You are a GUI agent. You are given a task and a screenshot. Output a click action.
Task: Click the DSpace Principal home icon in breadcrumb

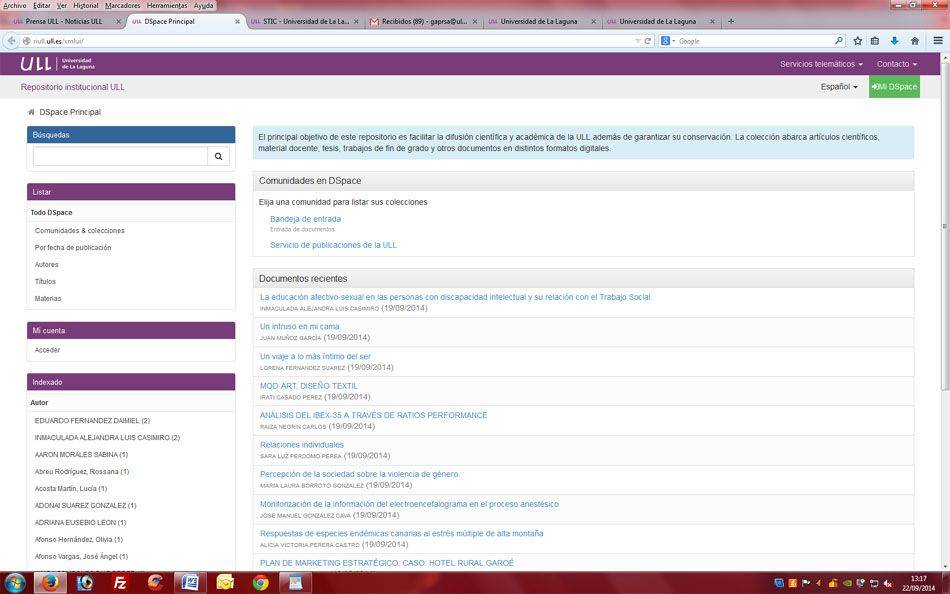31,112
